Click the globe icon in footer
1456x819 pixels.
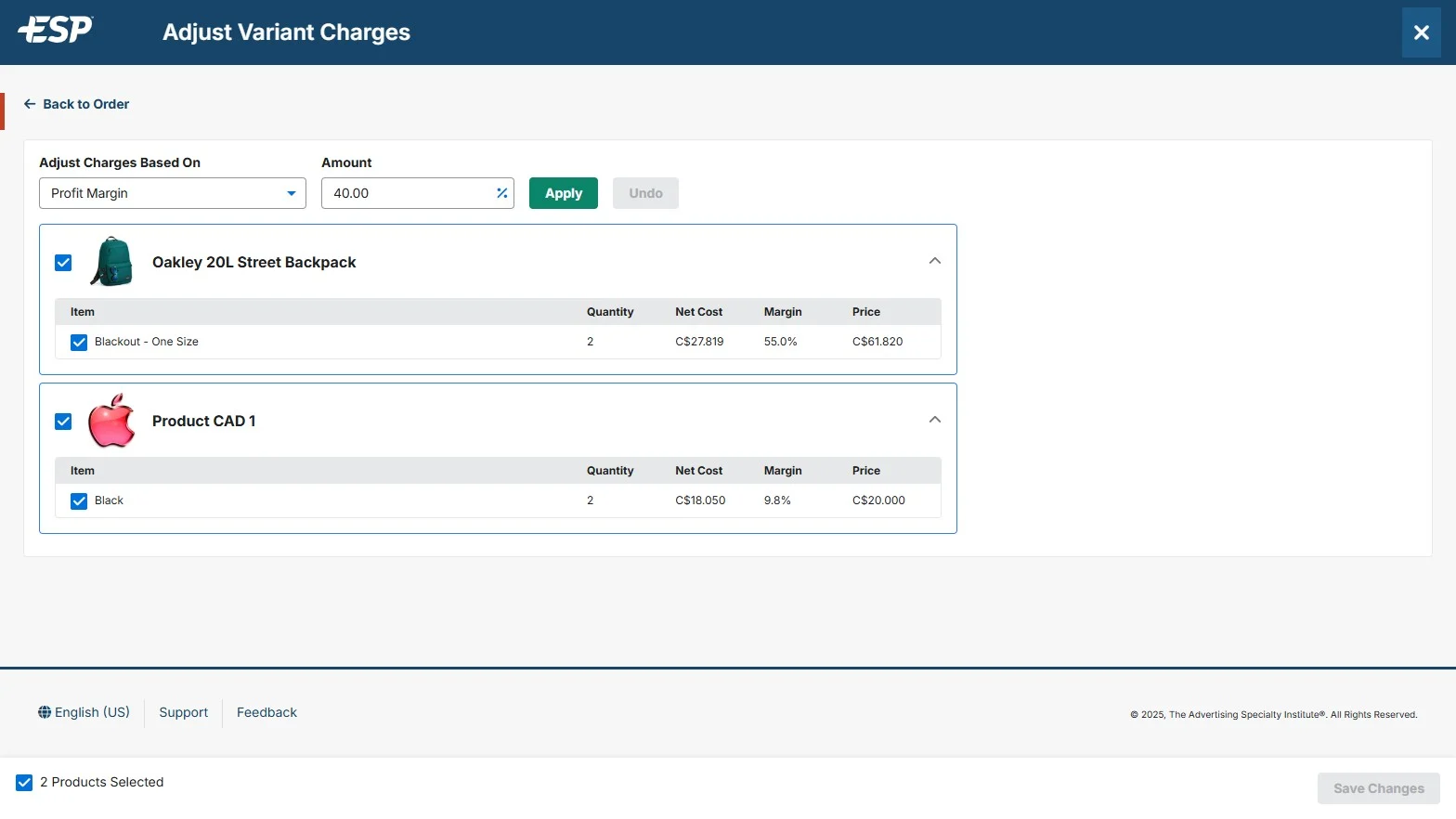tap(45, 712)
